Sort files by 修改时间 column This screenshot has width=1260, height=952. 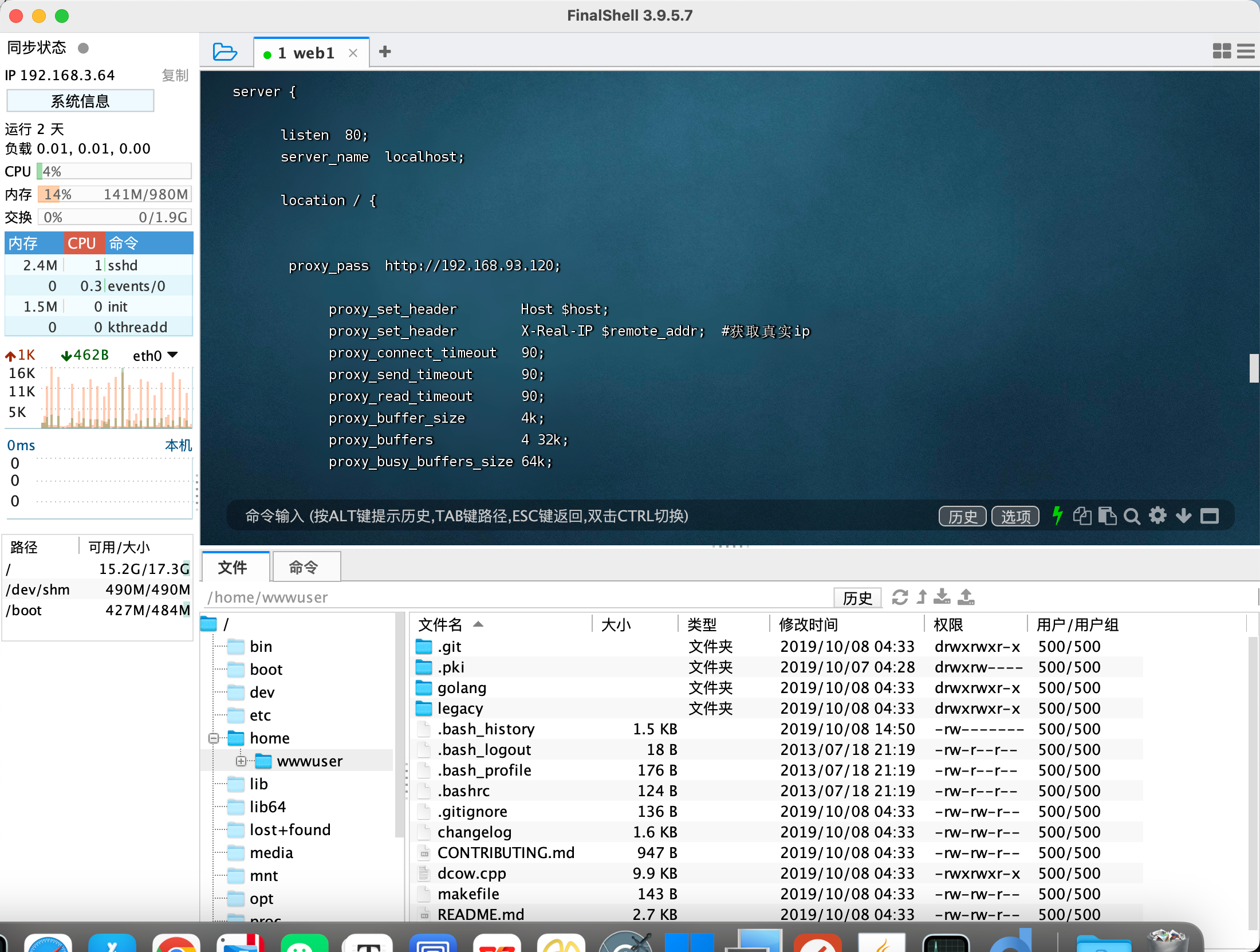point(846,624)
